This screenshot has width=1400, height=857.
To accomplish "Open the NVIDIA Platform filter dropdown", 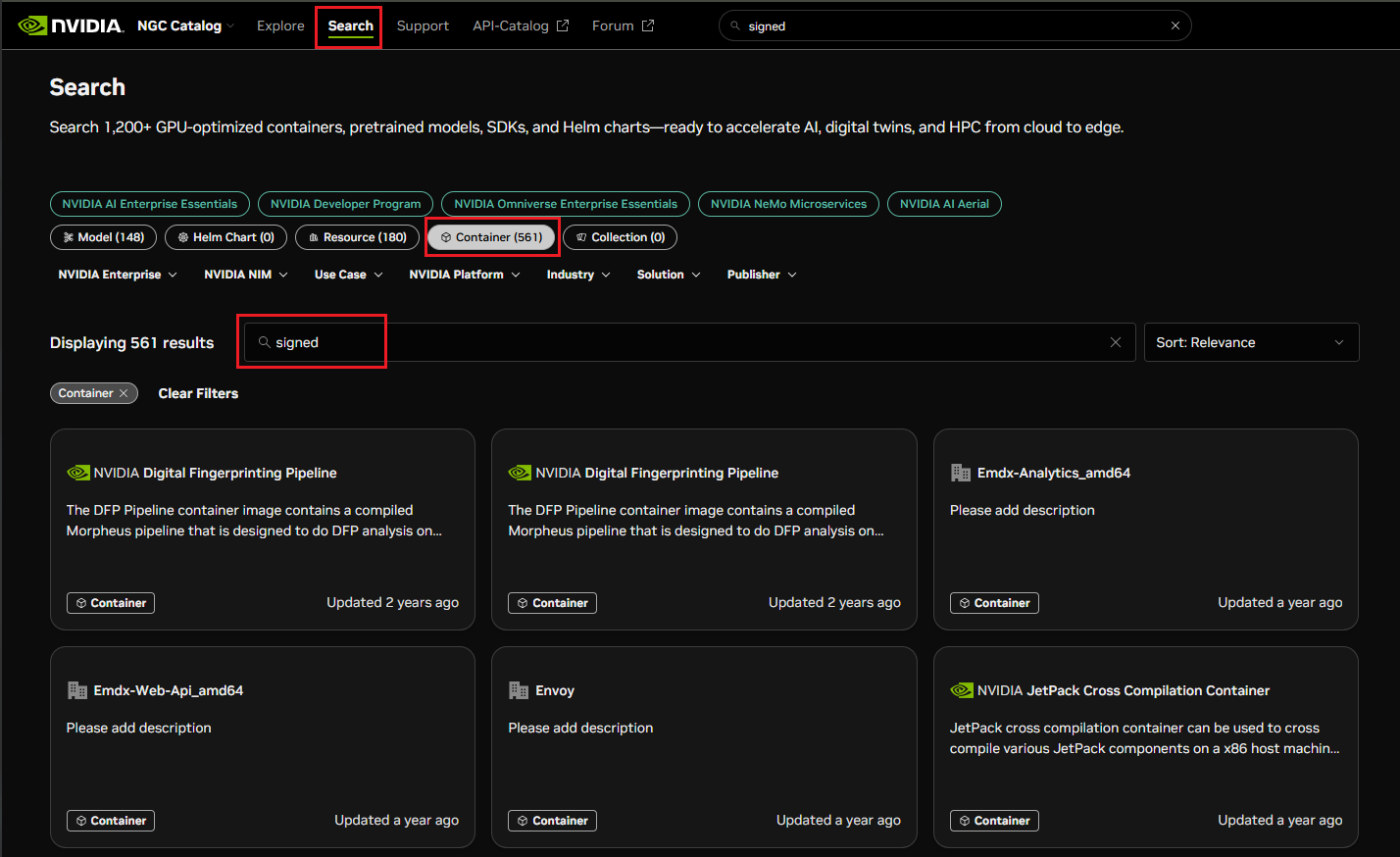I will (465, 275).
